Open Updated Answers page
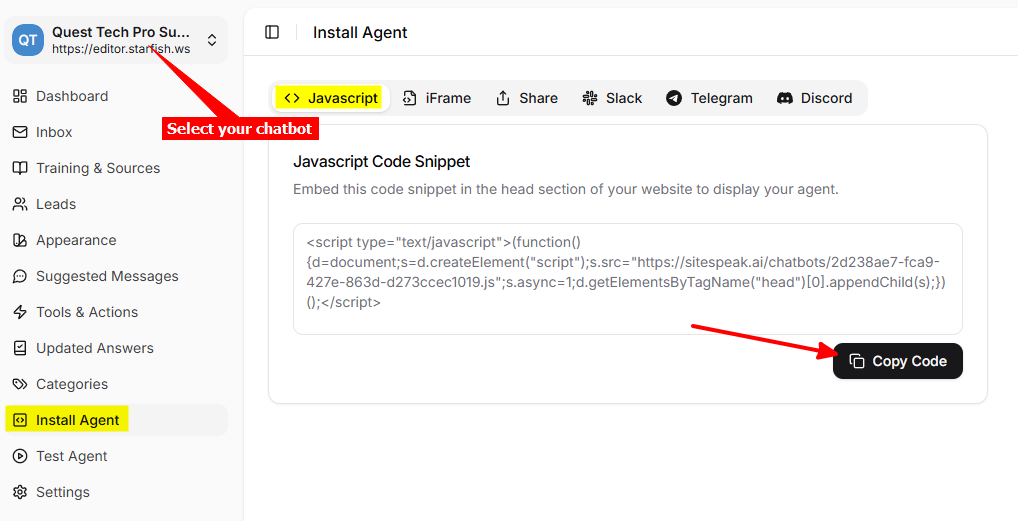 point(95,348)
